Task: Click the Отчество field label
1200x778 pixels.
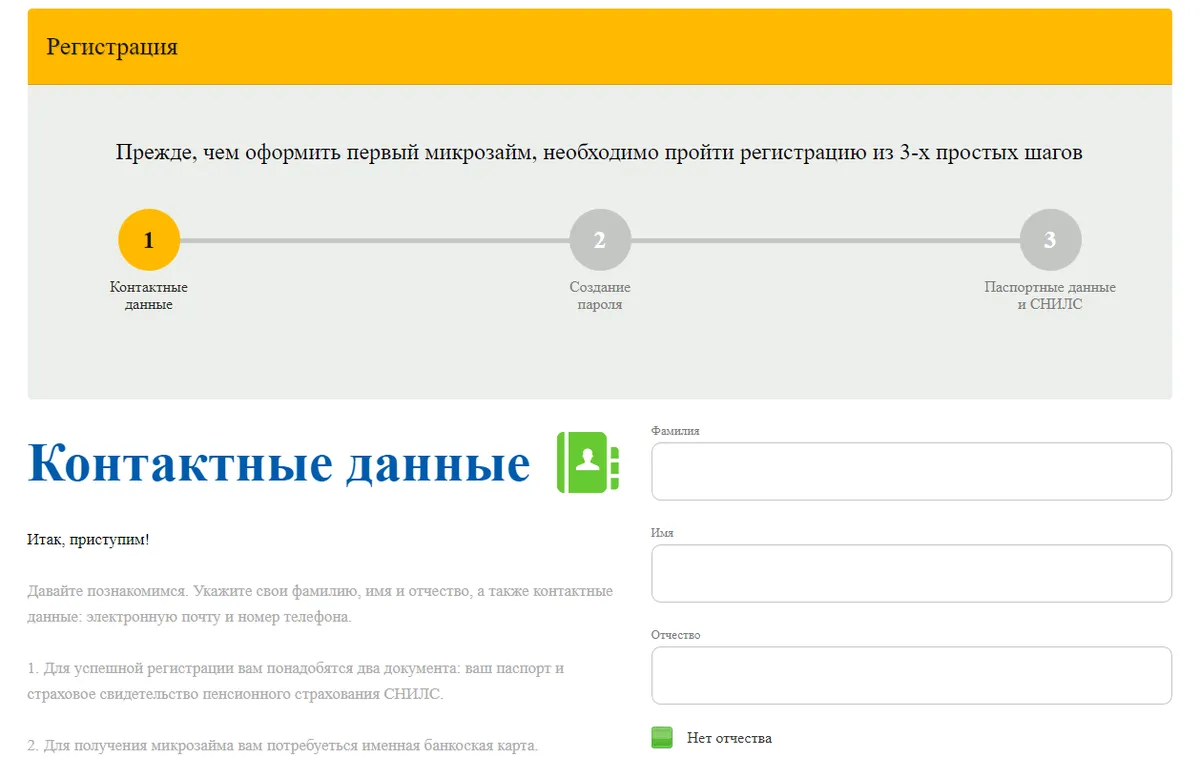Action: pyautogui.click(x=676, y=635)
